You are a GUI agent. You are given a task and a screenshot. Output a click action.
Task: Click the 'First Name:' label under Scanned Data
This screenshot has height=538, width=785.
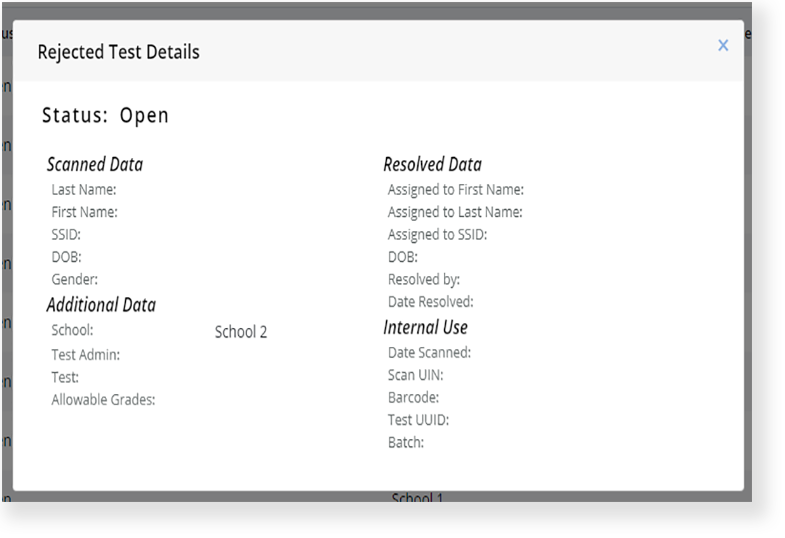pyautogui.click(x=85, y=212)
